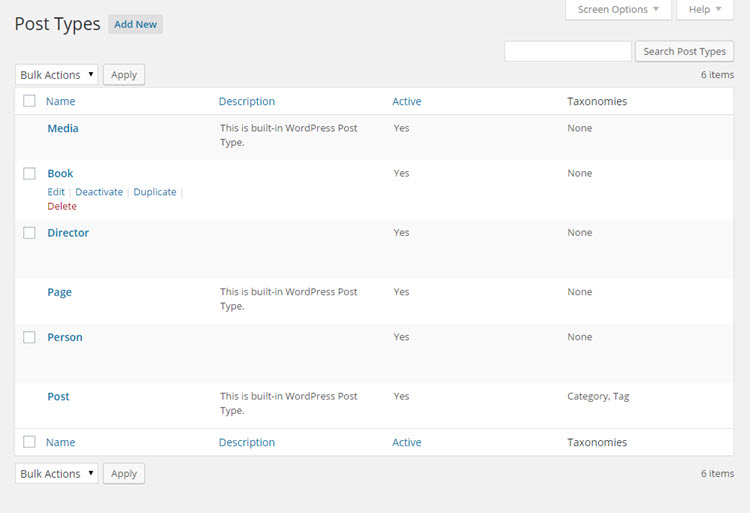The height and width of the screenshot is (513, 750).
Task: Tick the Director row checkbox
Action: tap(29, 233)
